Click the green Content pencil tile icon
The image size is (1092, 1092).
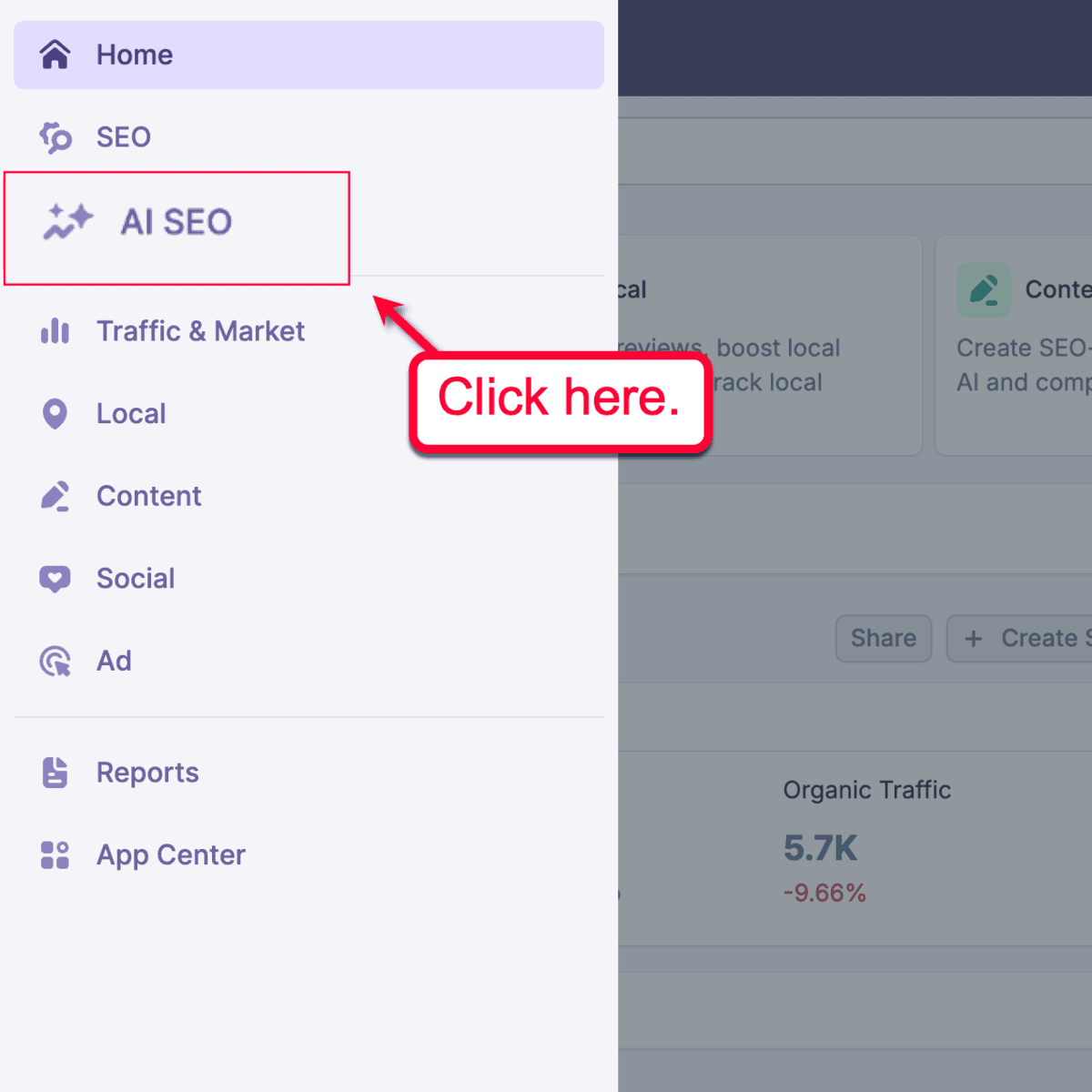[x=983, y=290]
